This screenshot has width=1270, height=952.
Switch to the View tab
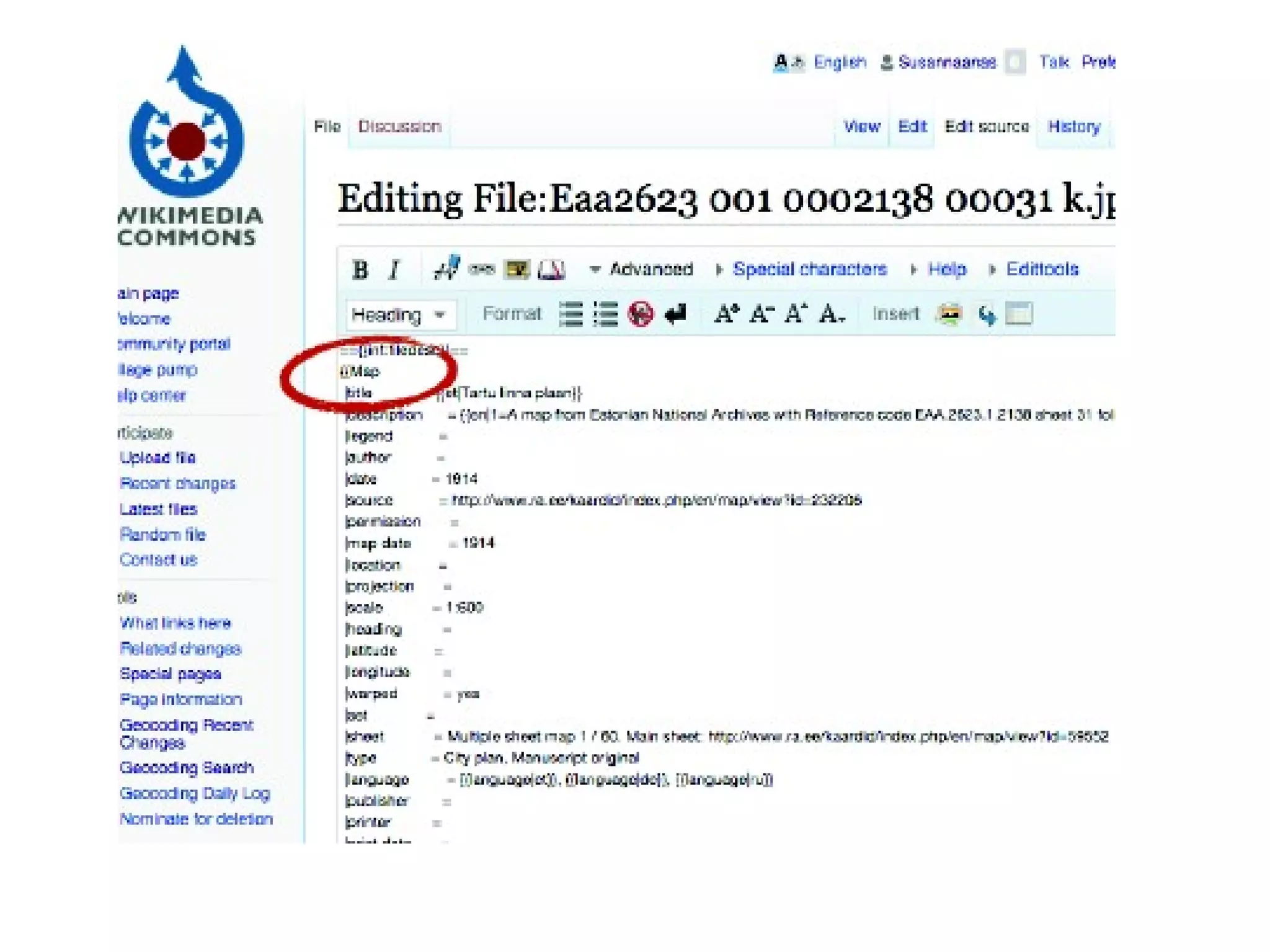pos(862,127)
